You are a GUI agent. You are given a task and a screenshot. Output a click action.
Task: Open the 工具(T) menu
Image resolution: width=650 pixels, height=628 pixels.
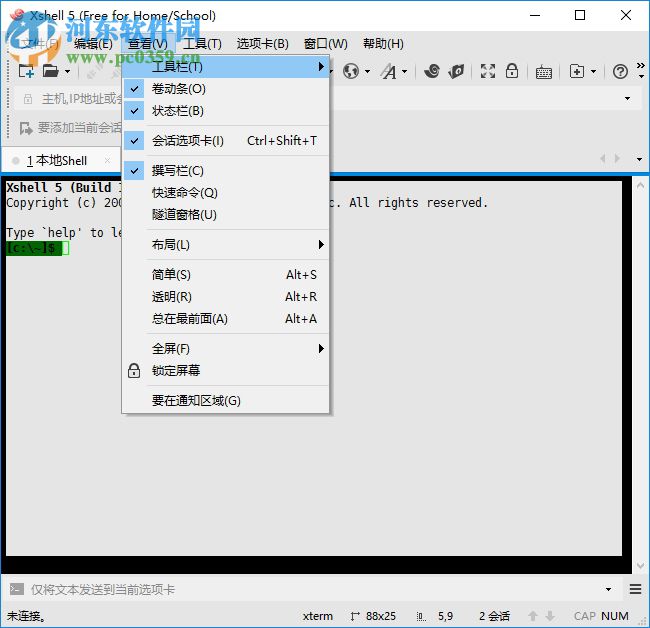202,44
